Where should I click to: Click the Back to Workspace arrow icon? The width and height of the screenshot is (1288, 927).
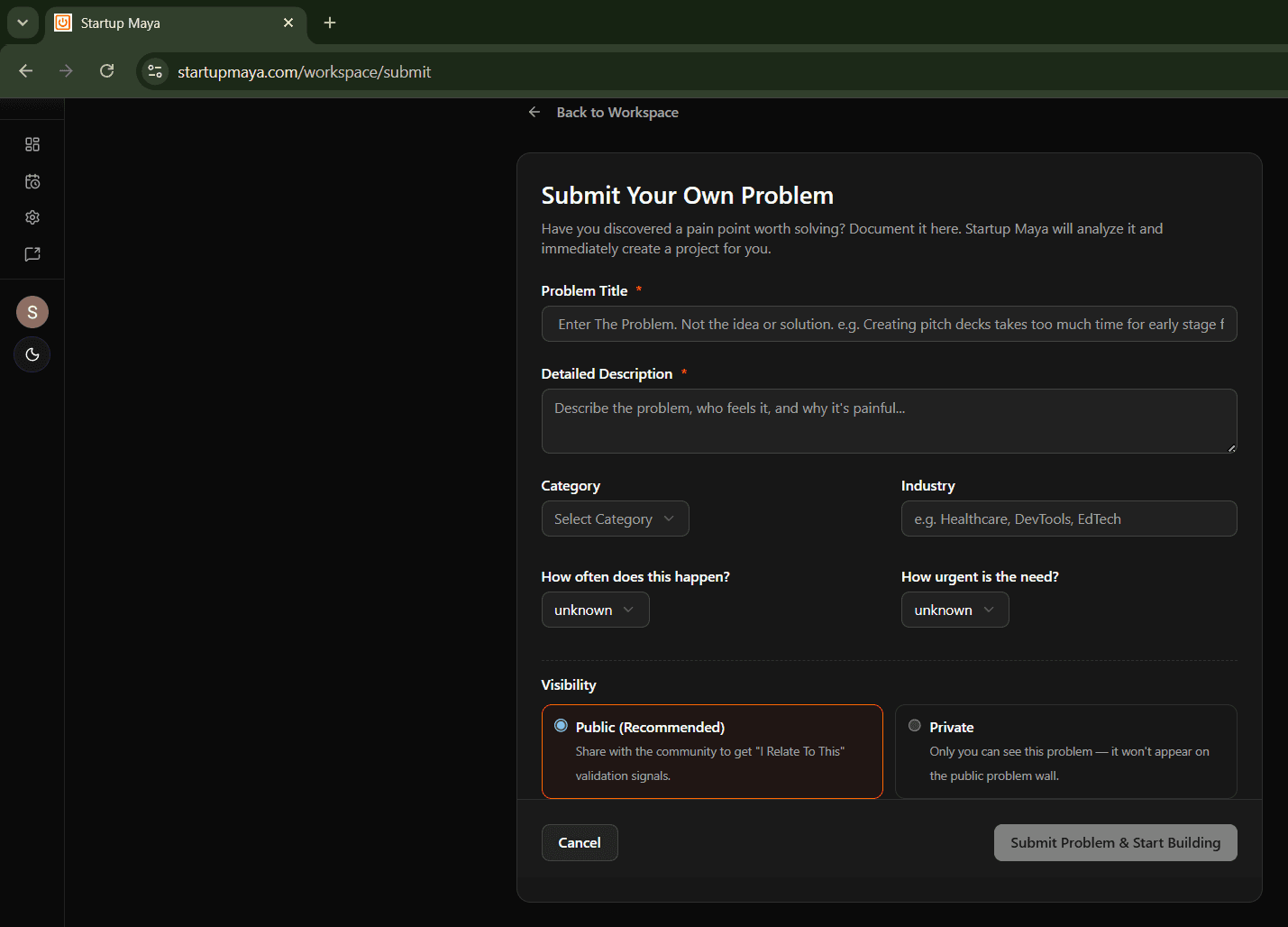pos(534,112)
